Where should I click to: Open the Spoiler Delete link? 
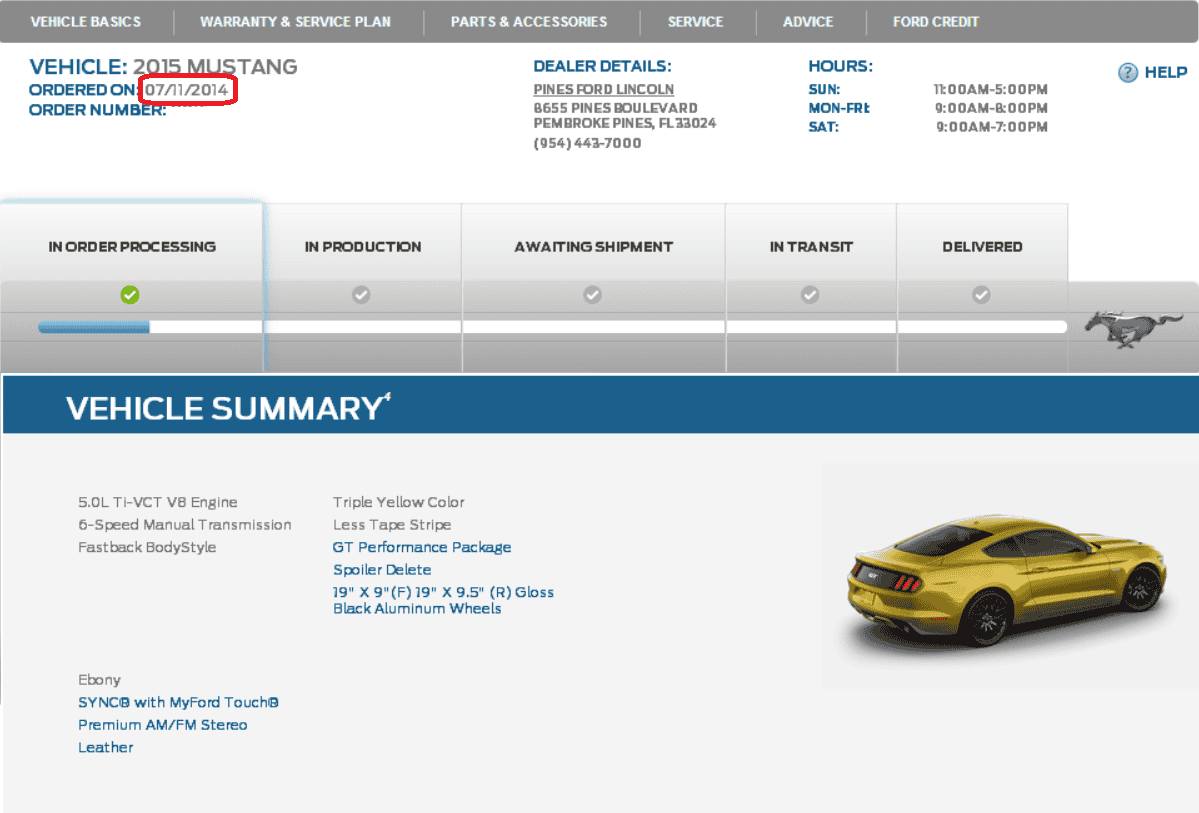click(382, 570)
